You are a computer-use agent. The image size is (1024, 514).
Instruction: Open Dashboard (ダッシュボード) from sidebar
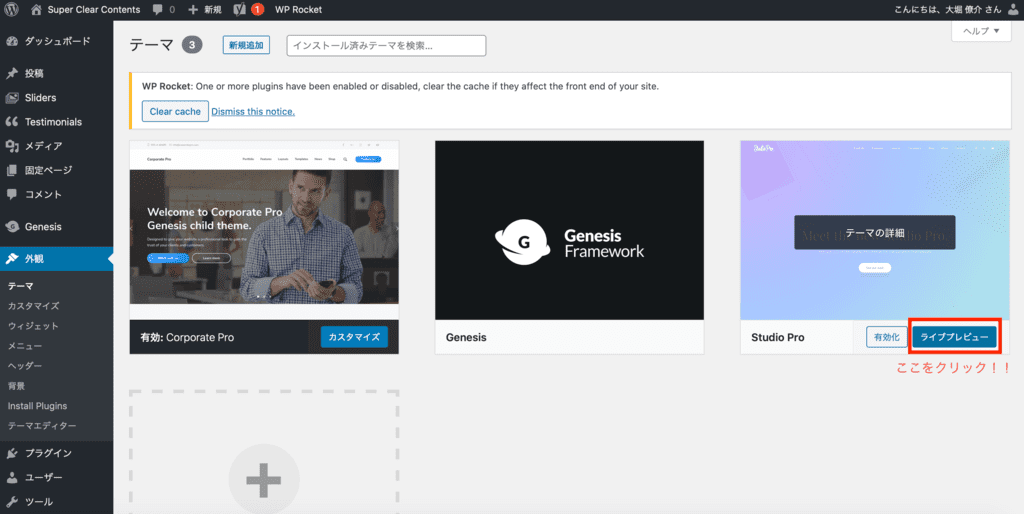coord(56,42)
